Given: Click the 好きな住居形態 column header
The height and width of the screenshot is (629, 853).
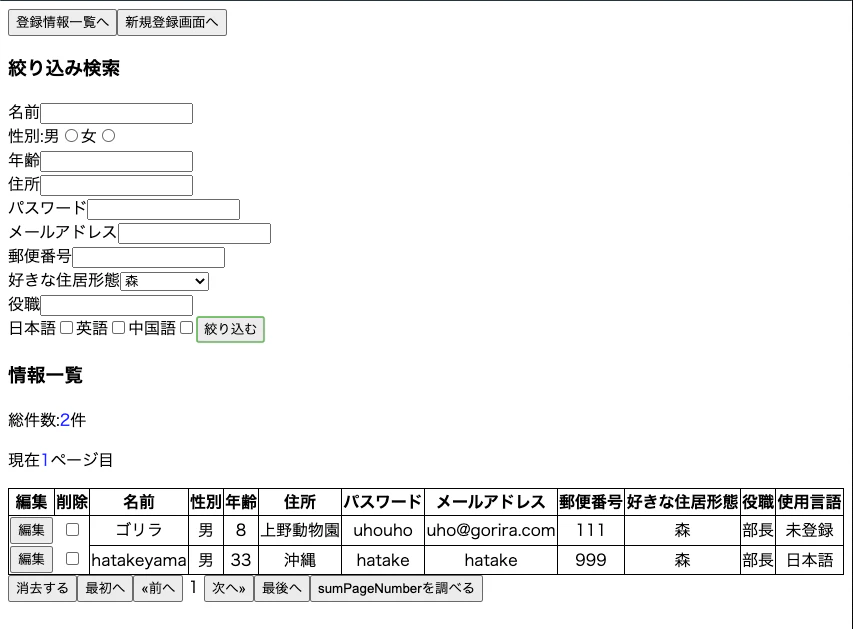Looking at the screenshot, I should 682,502.
